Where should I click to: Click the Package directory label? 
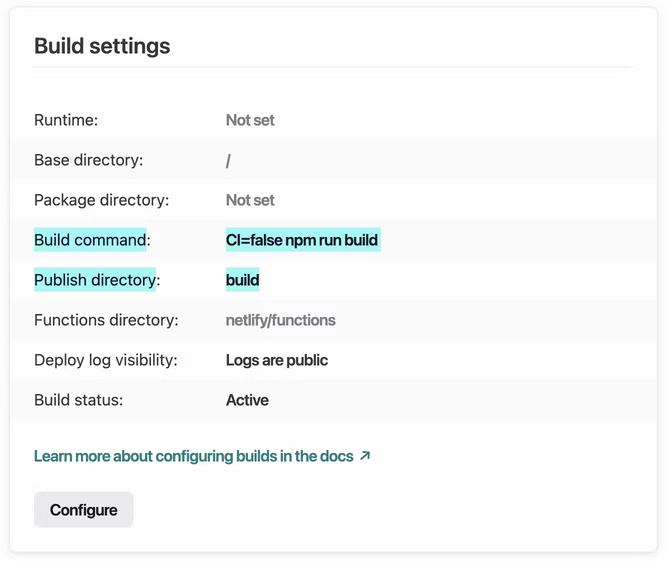pos(101,200)
